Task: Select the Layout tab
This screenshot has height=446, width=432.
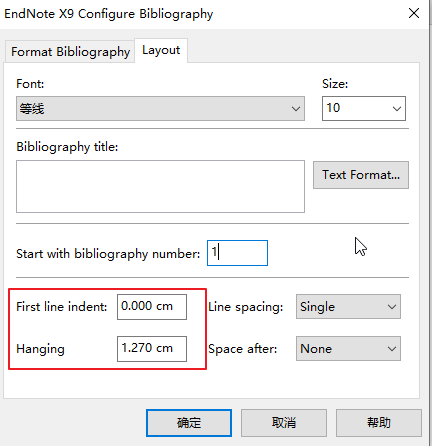Action: coord(161,50)
